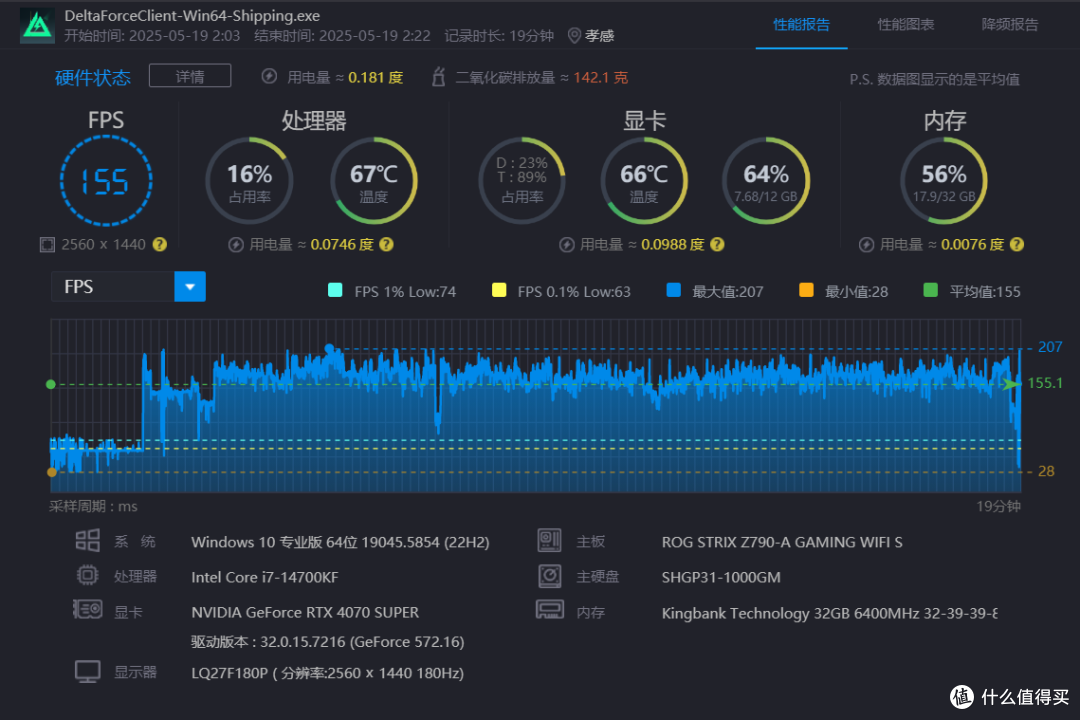
Task: Click the RAM 56% usage gauge
Action: coord(944,181)
